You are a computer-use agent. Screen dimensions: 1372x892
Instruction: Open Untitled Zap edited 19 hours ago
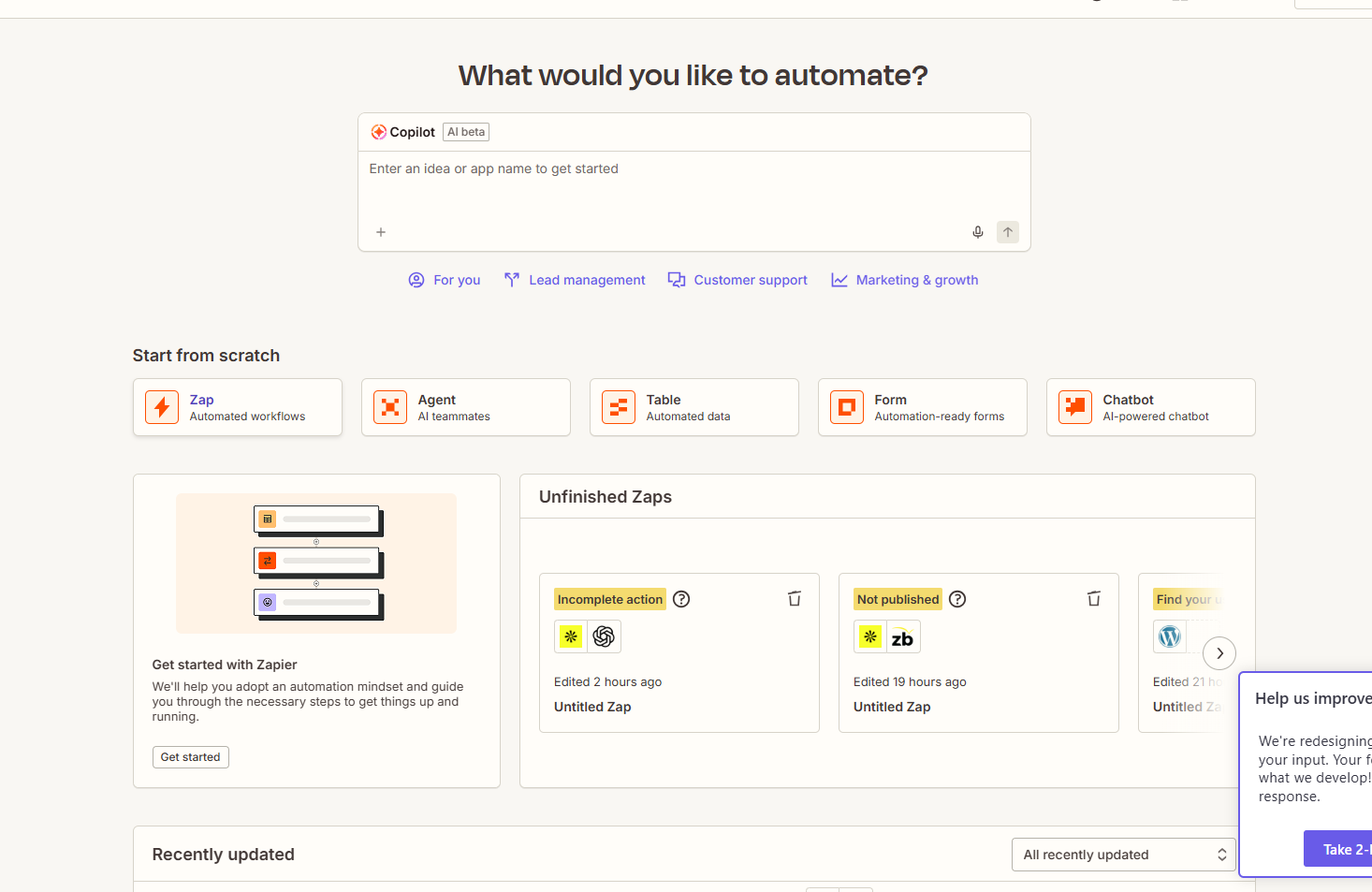[x=892, y=707]
